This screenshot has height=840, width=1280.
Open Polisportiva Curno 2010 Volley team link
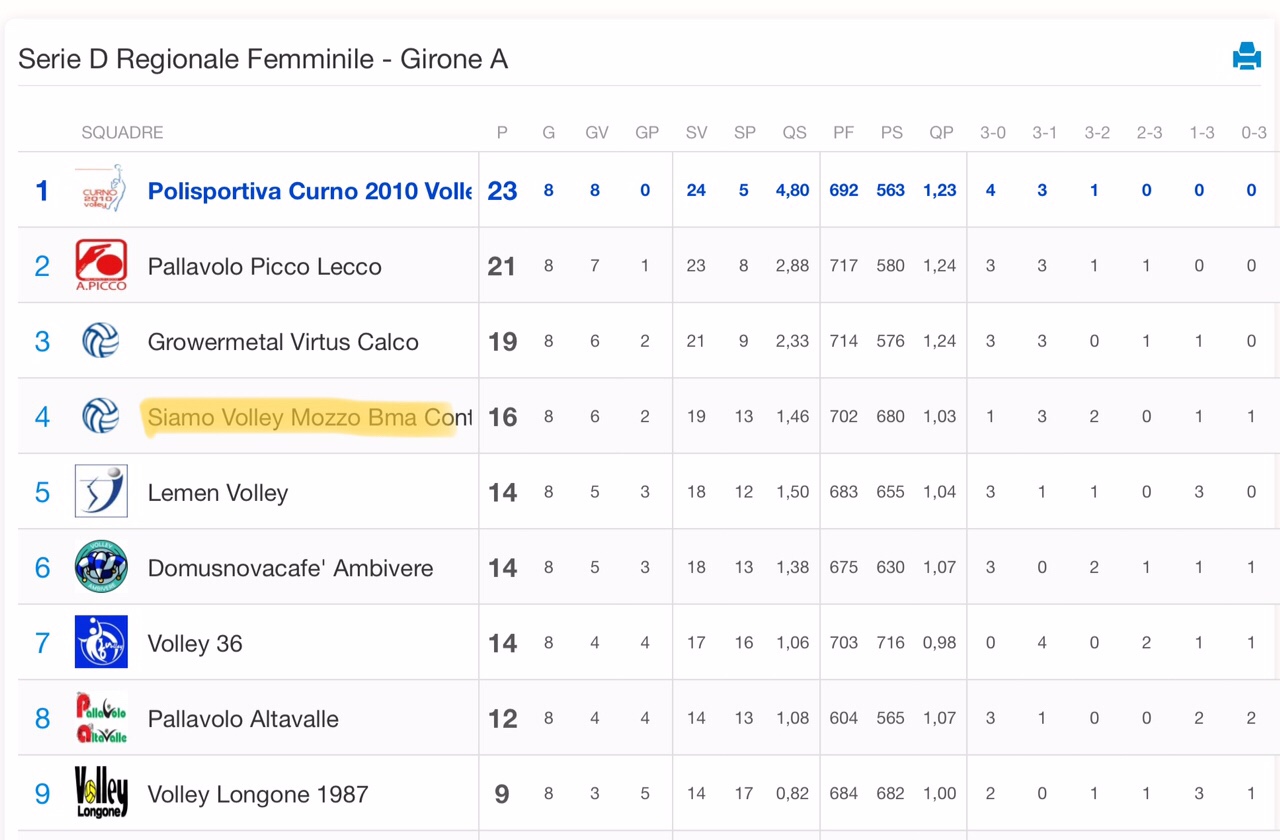pos(309,191)
